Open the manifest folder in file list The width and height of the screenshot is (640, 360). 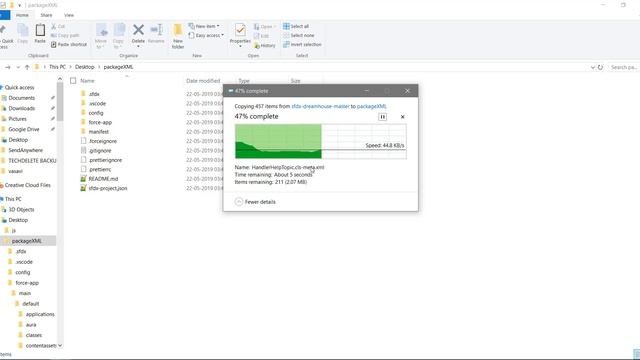(98, 132)
